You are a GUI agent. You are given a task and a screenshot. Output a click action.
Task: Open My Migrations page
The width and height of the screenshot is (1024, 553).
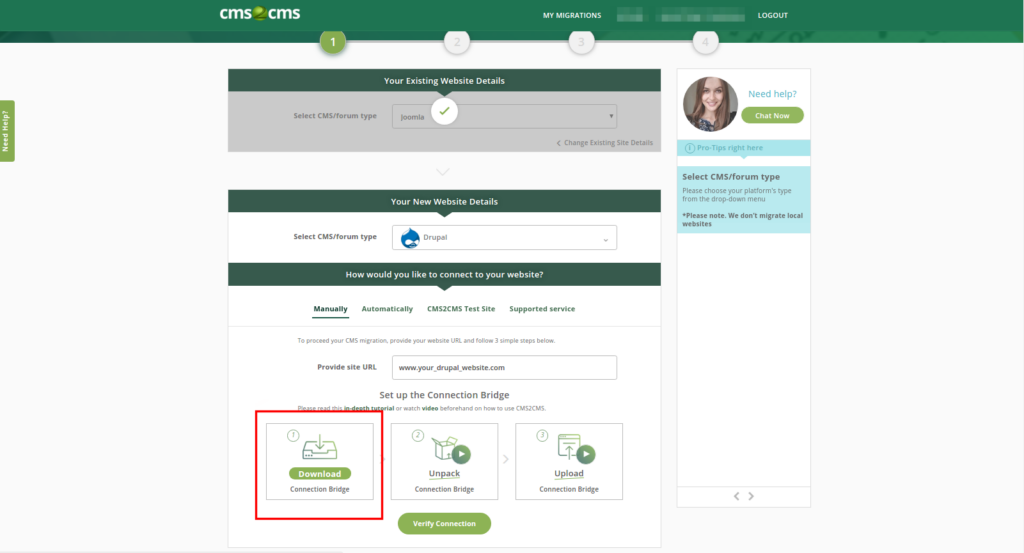pos(572,15)
